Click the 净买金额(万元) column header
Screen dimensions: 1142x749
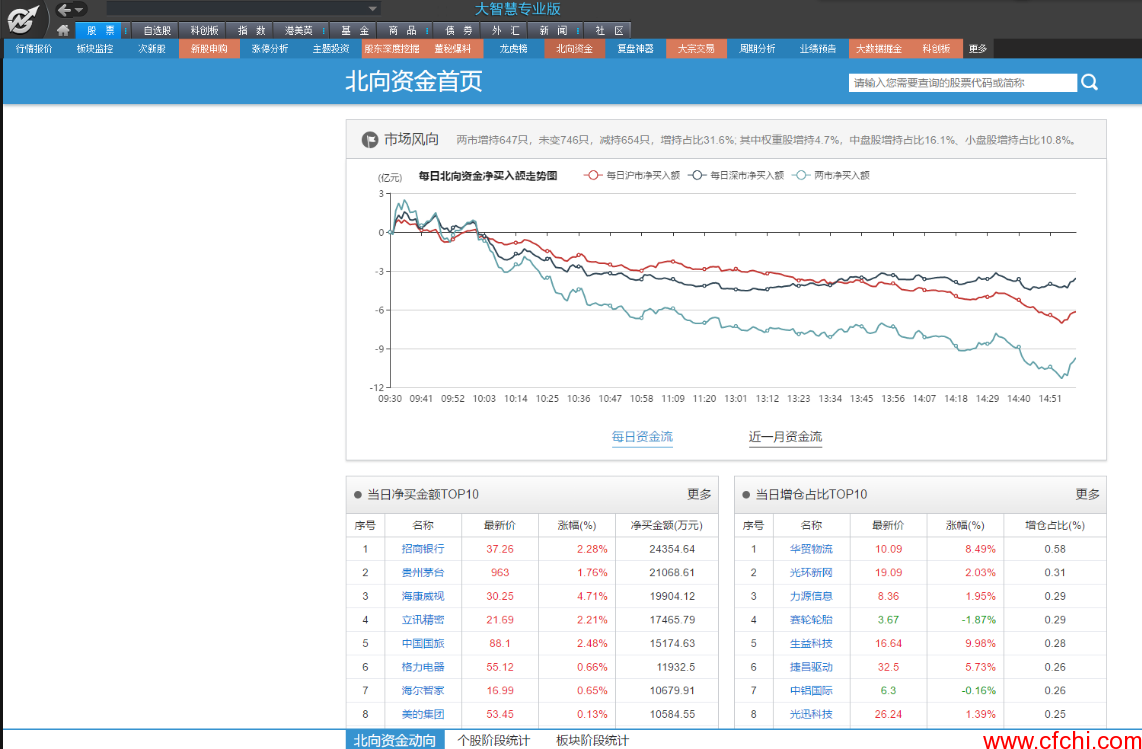pos(666,525)
